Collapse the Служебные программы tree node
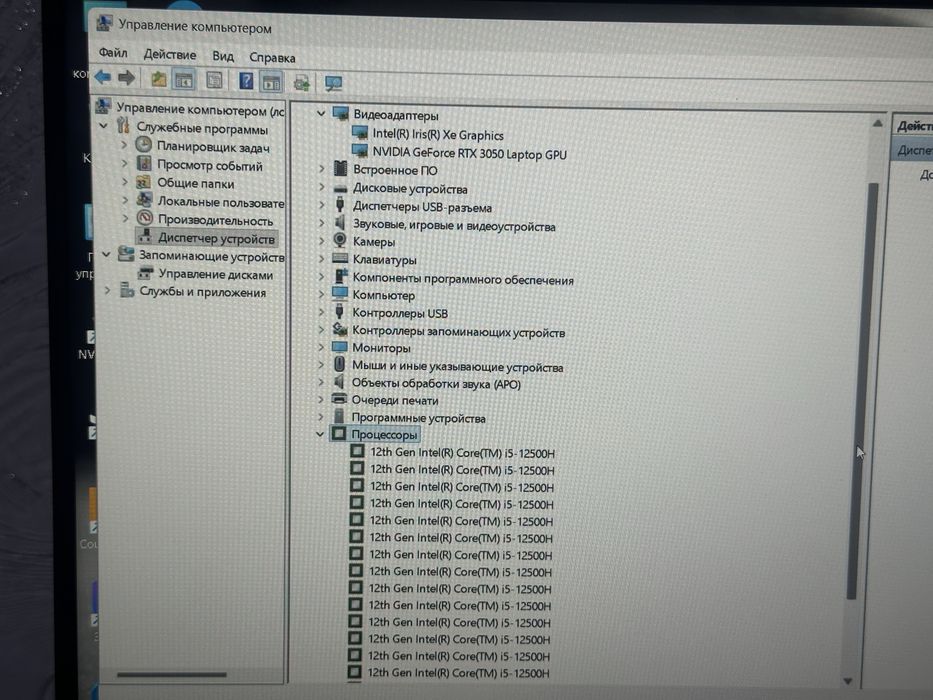Viewport: 933px width, 700px height. tap(104, 126)
